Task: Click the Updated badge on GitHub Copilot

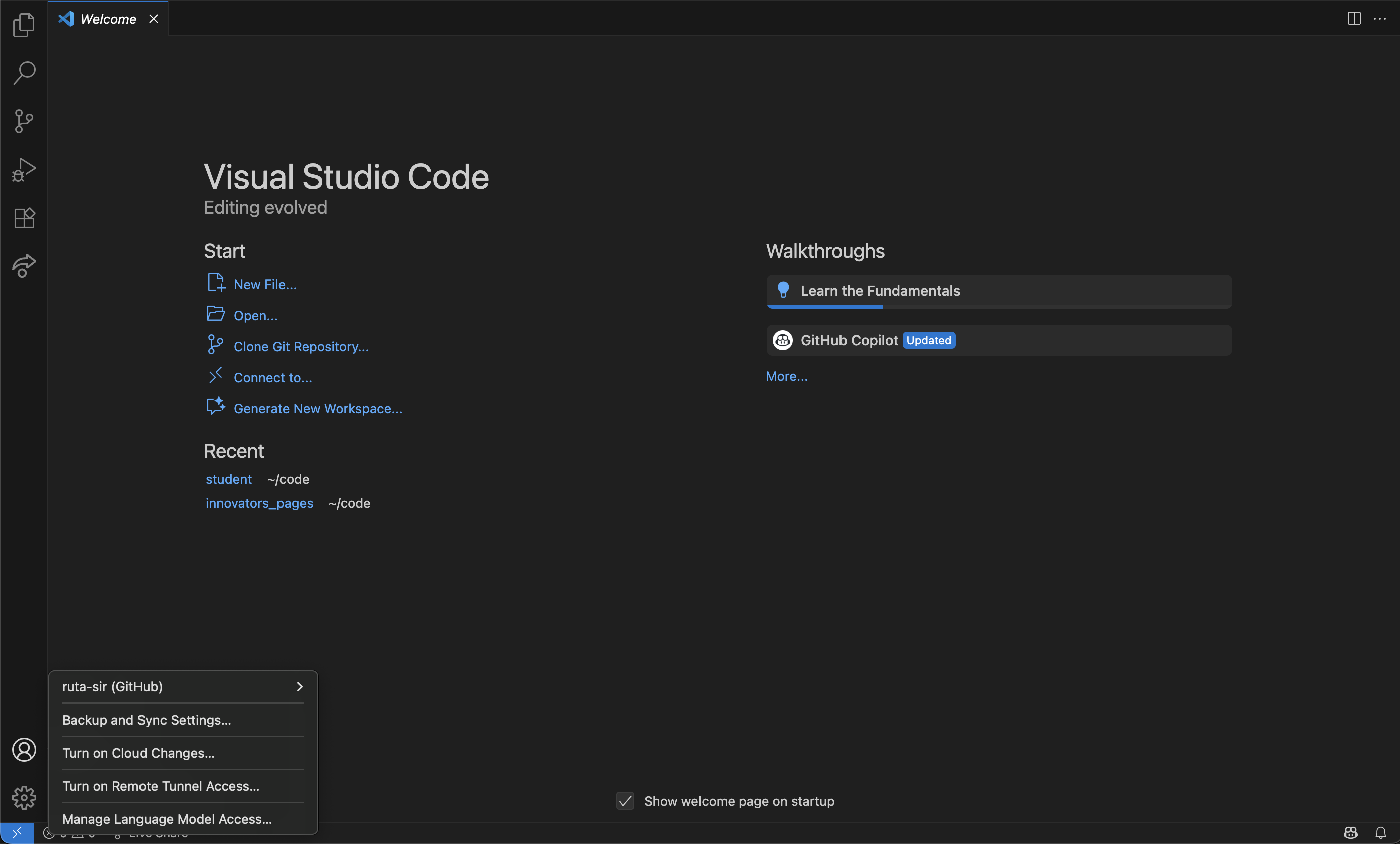Action: [929, 340]
